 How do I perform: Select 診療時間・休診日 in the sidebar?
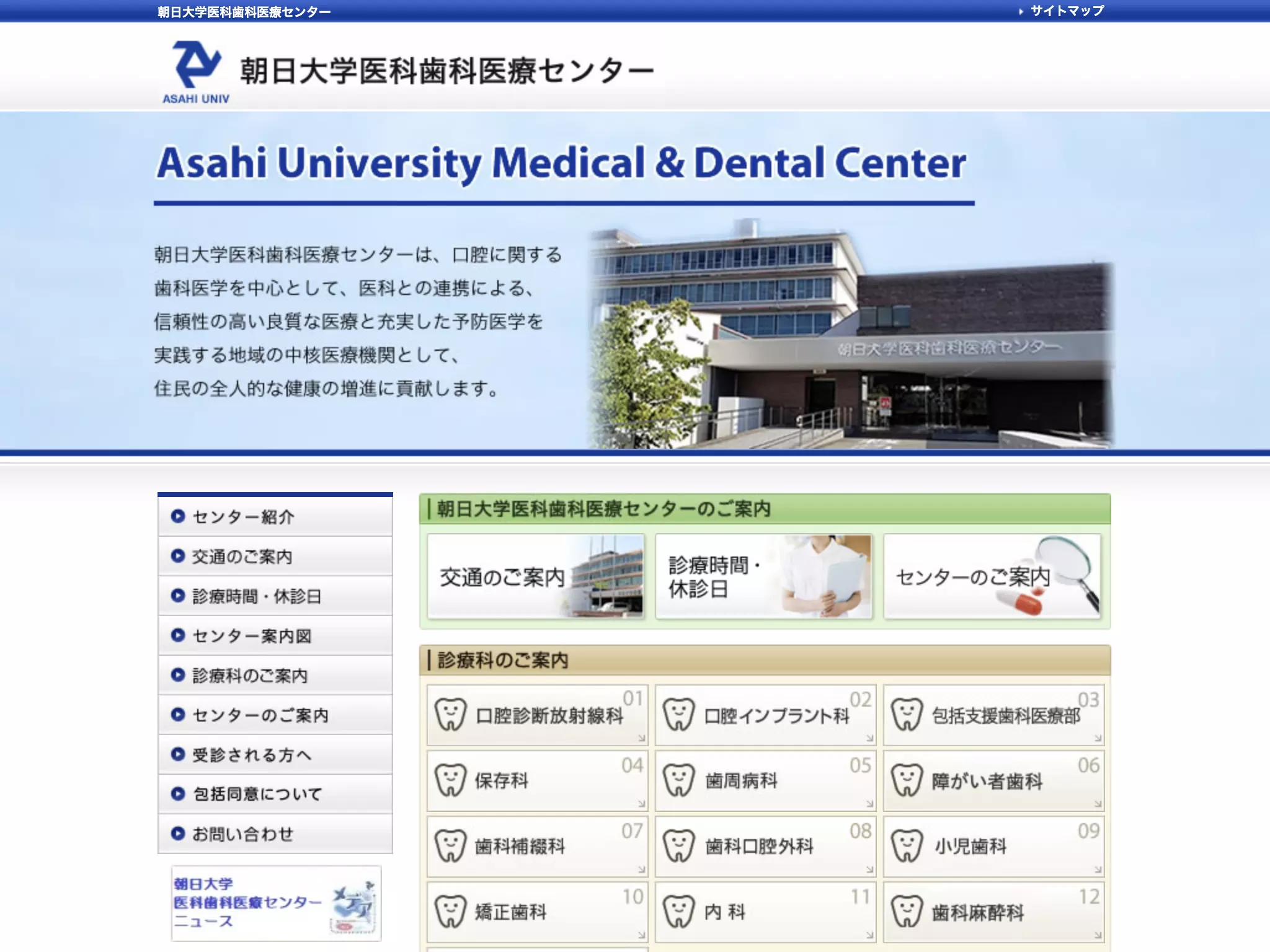275,596
